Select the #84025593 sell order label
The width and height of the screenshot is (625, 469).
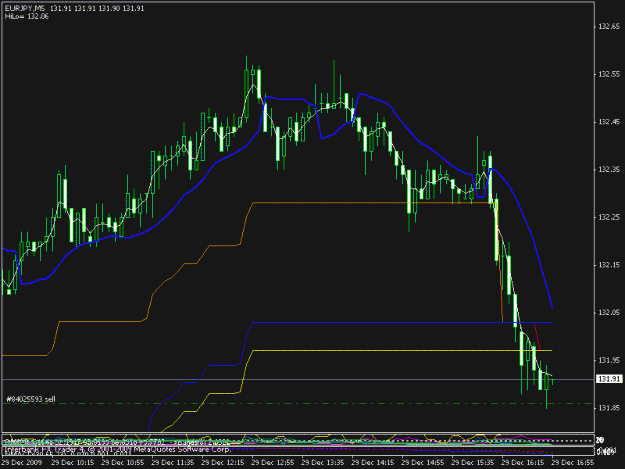31,399
